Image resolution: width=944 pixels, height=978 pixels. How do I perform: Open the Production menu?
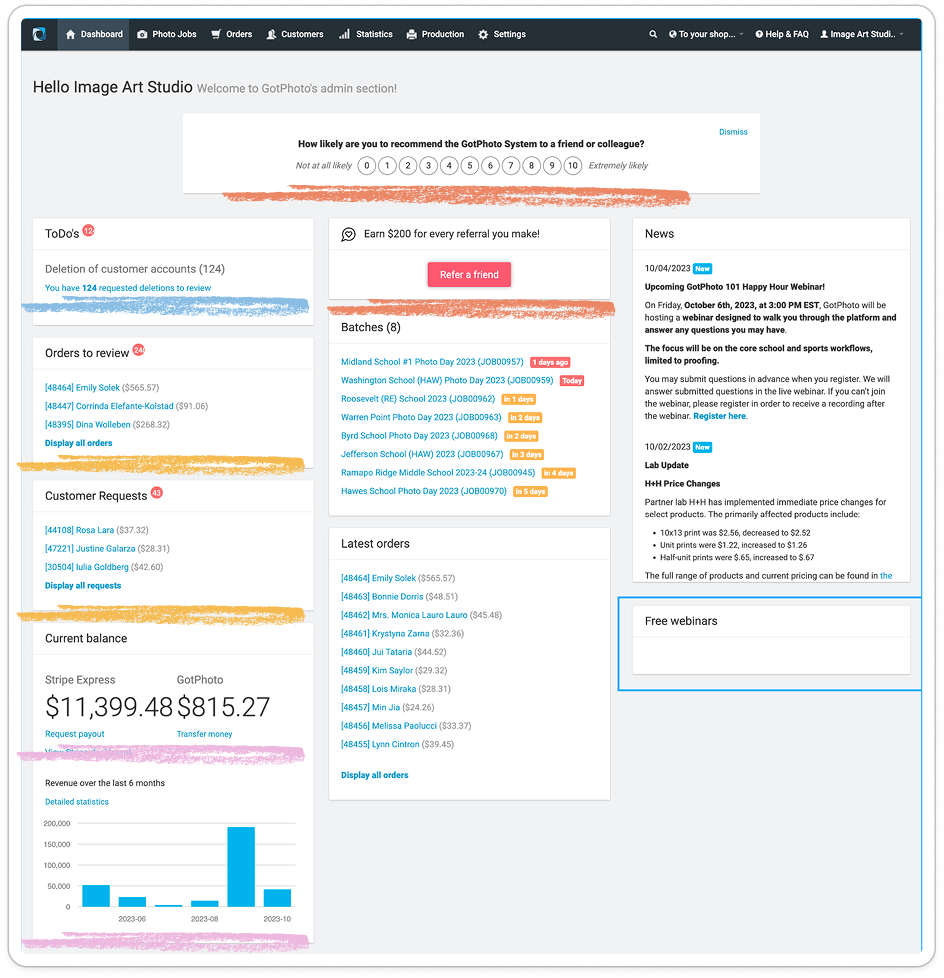point(436,34)
